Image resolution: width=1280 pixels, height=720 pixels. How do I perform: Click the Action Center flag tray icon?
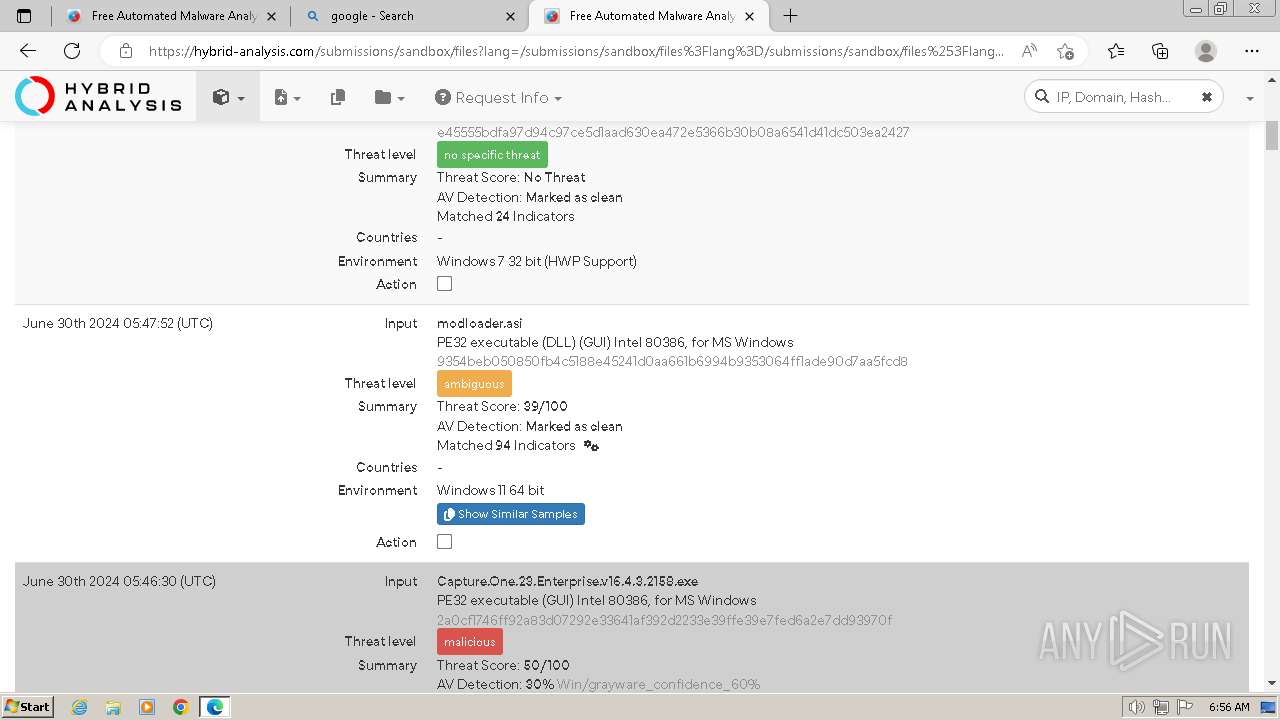(1185, 707)
